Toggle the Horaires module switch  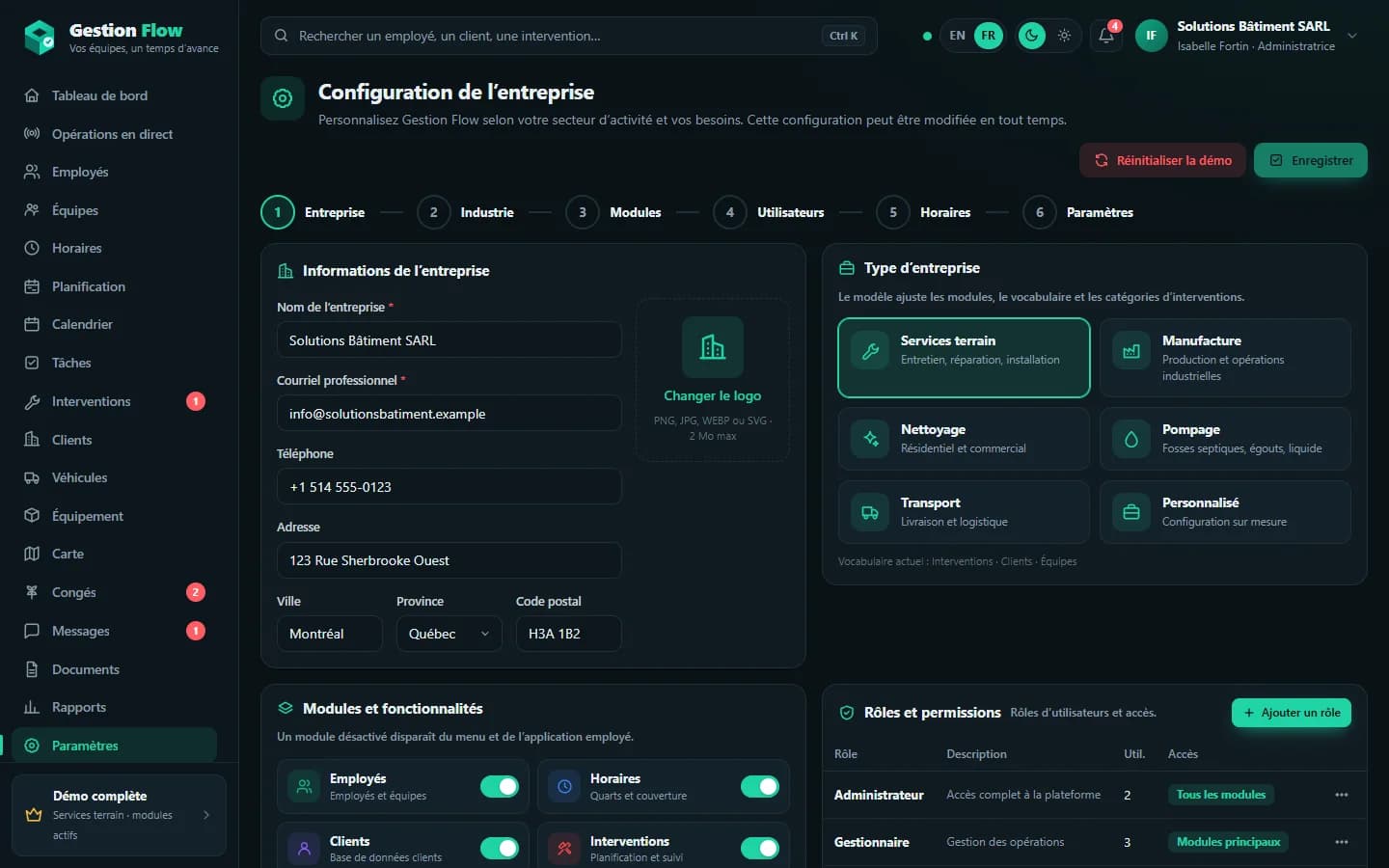point(760,787)
